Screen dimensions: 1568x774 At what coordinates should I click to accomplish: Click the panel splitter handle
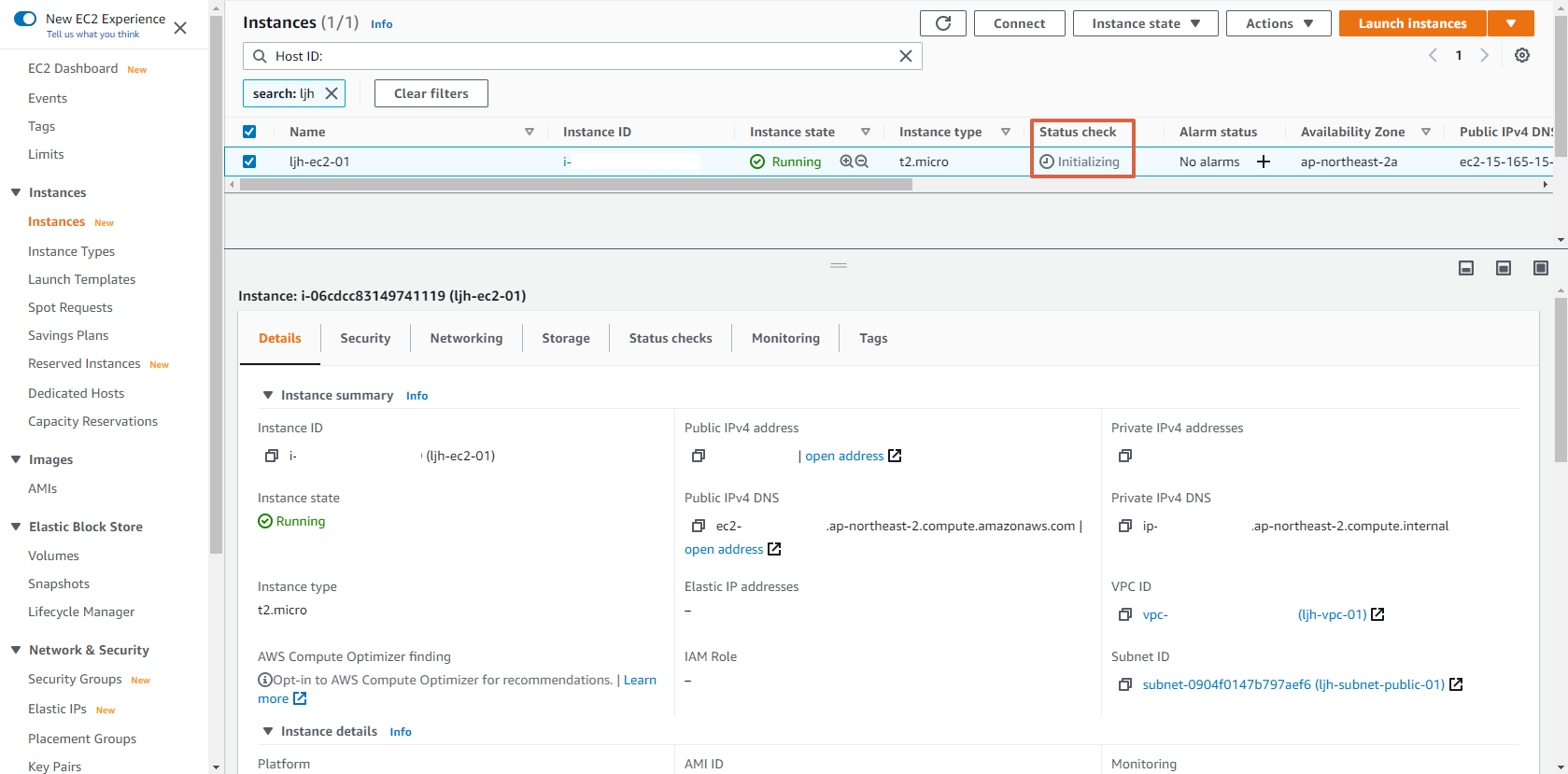pyautogui.click(x=839, y=265)
